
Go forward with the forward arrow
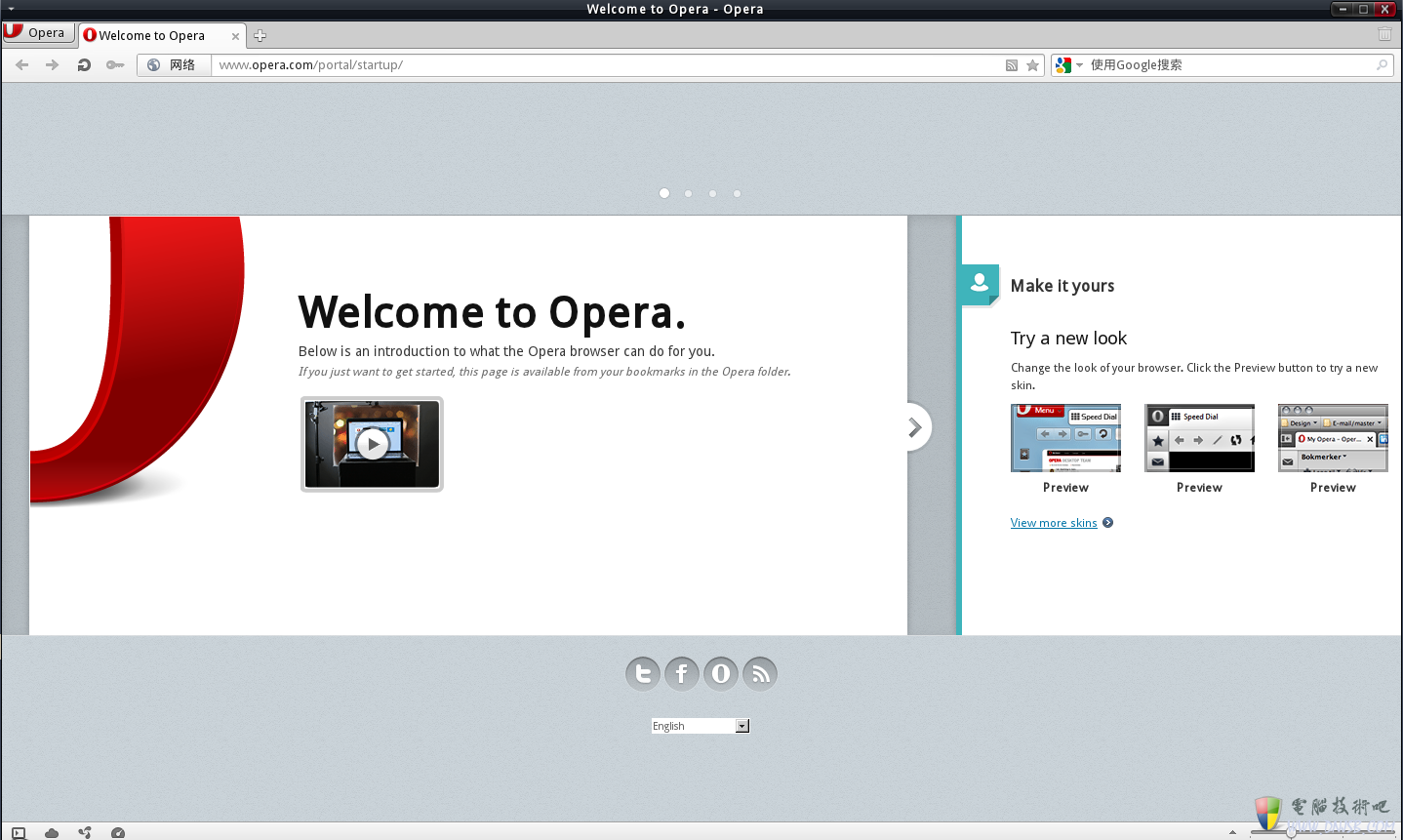point(53,64)
